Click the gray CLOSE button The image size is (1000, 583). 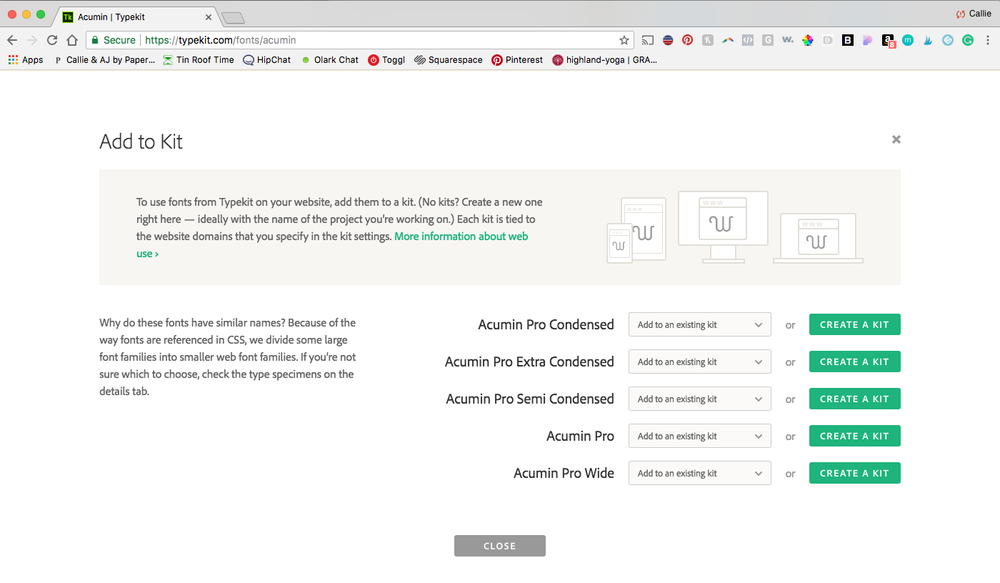[x=500, y=546]
